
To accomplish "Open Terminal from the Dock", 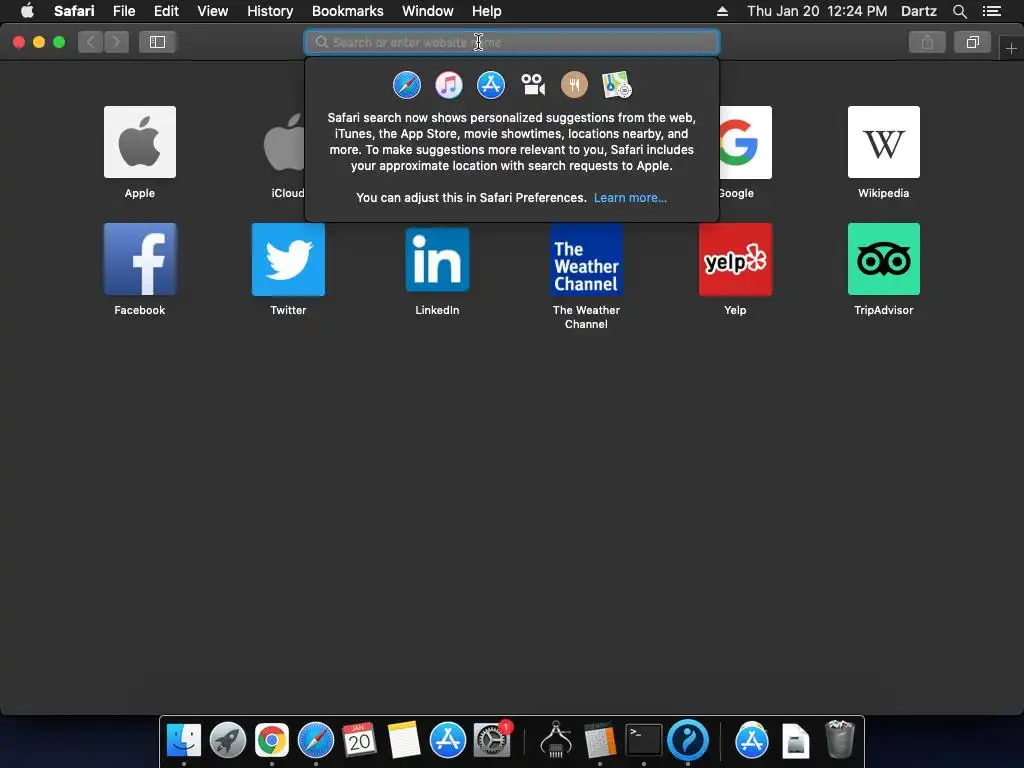I will coord(643,740).
